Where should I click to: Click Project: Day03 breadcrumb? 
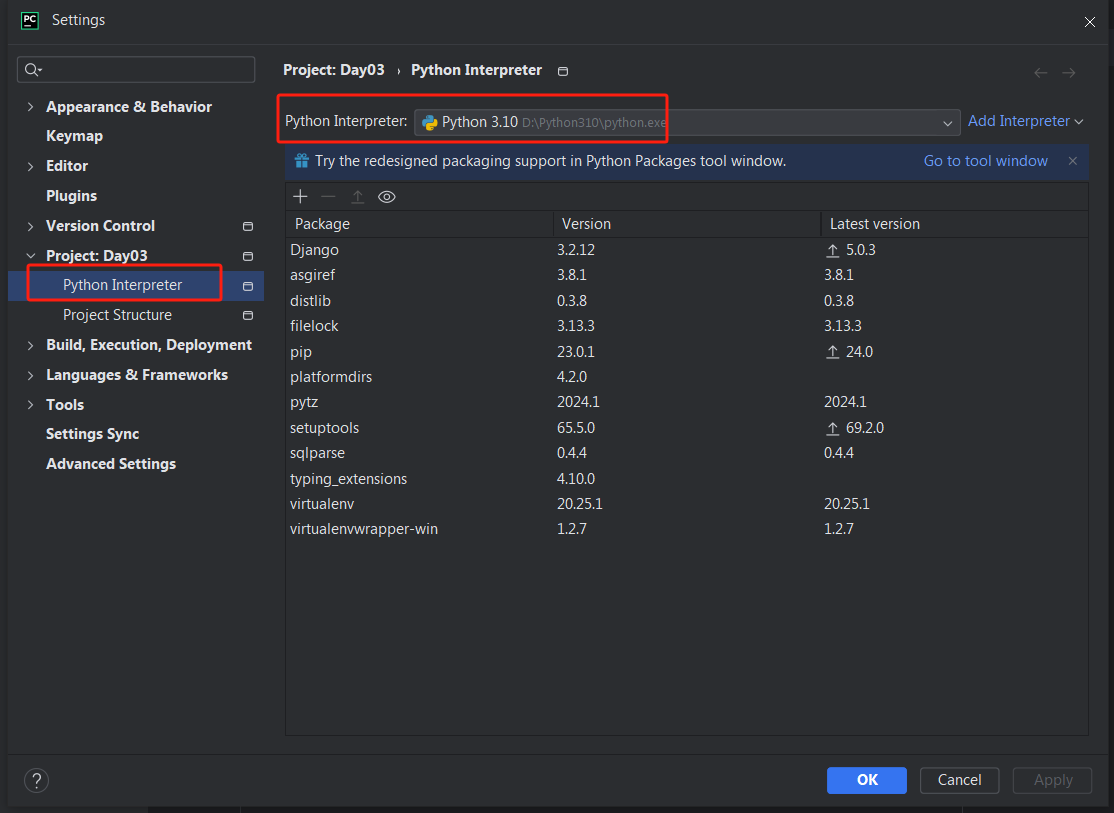(334, 70)
